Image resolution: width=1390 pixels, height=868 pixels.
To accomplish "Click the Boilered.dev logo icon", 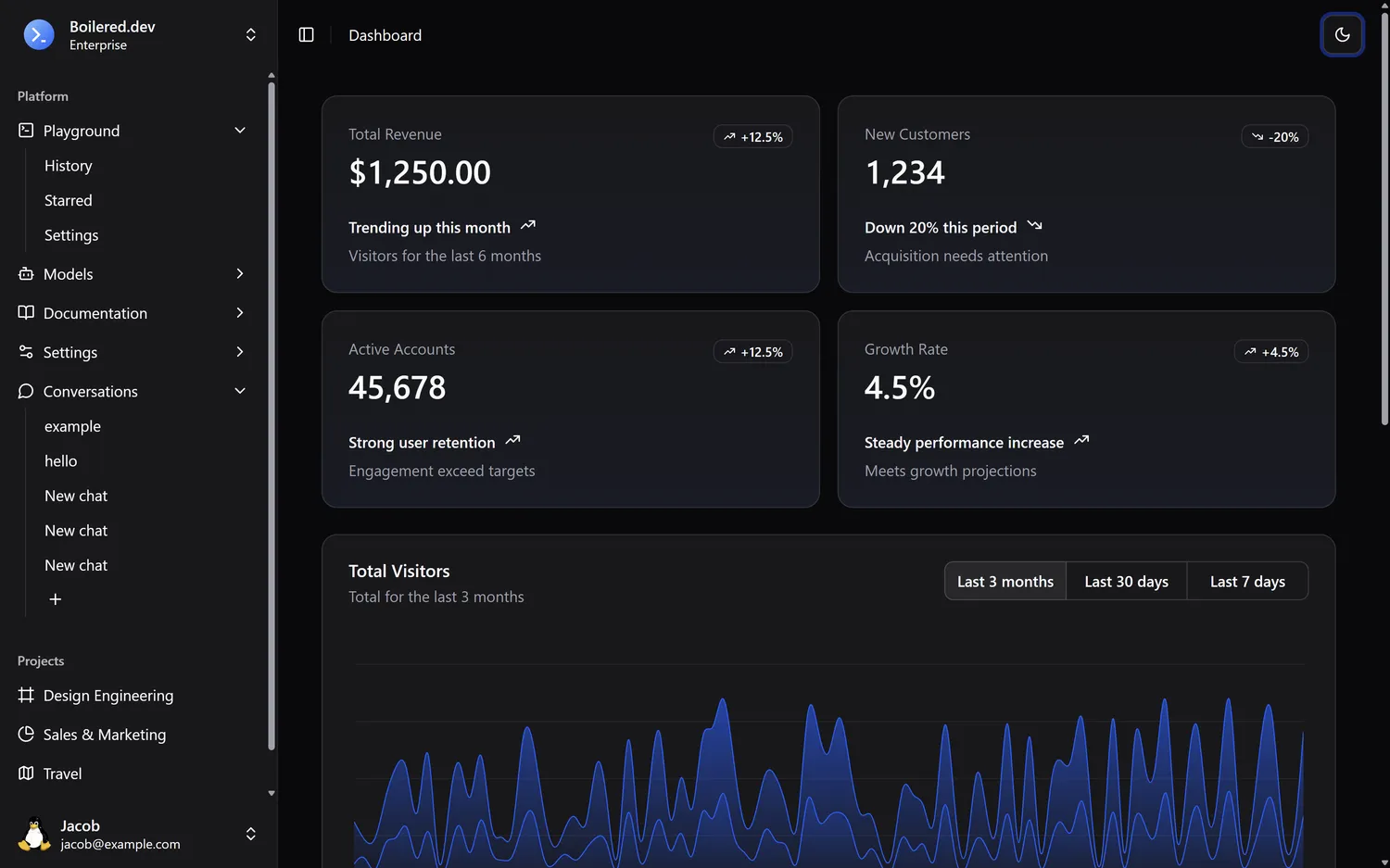I will [x=39, y=35].
